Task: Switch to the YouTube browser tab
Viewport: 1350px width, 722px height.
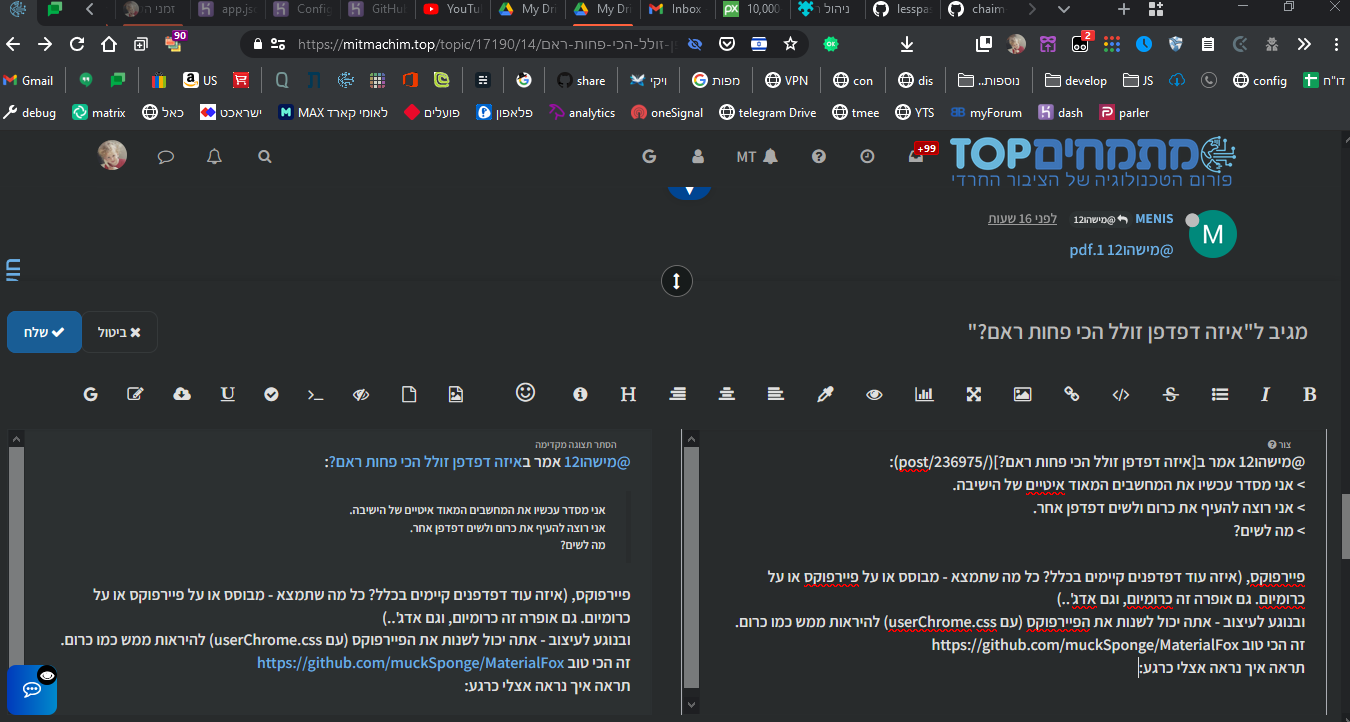Action: pyautogui.click(x=451, y=9)
